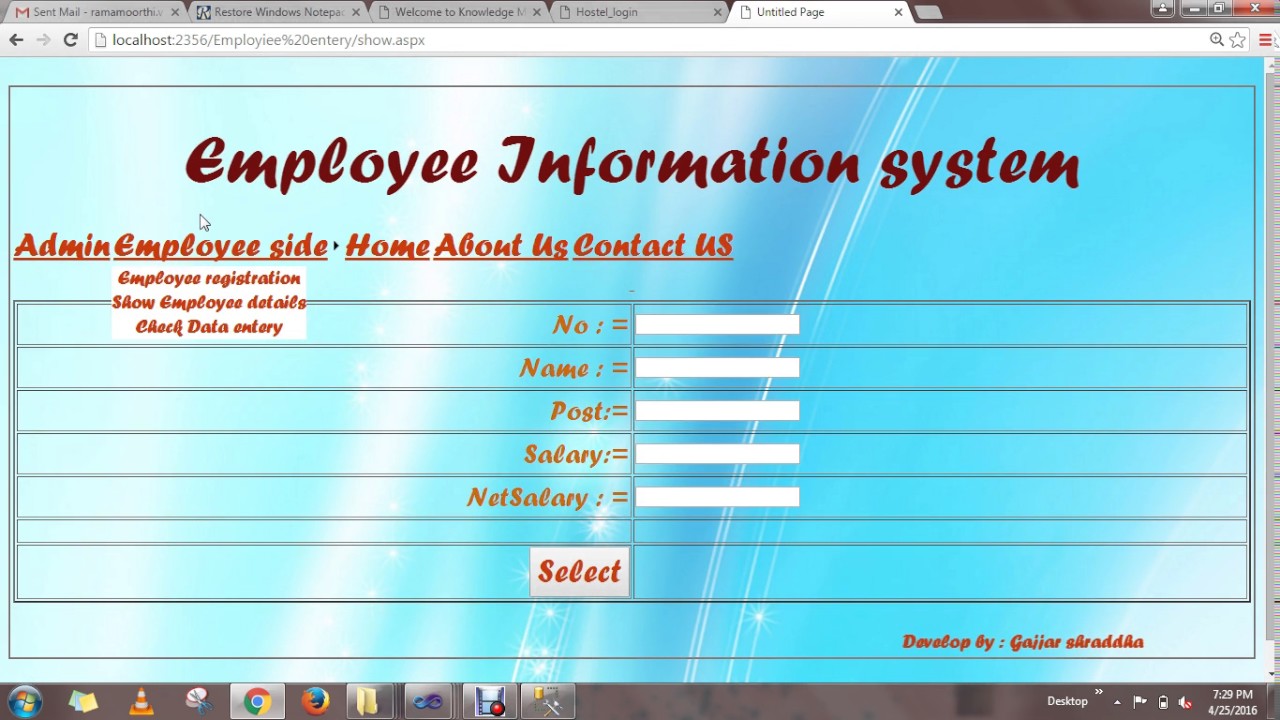Viewport: 1280px width, 720px height.
Task: Show hidden system tray icons
Action: tap(1117, 702)
